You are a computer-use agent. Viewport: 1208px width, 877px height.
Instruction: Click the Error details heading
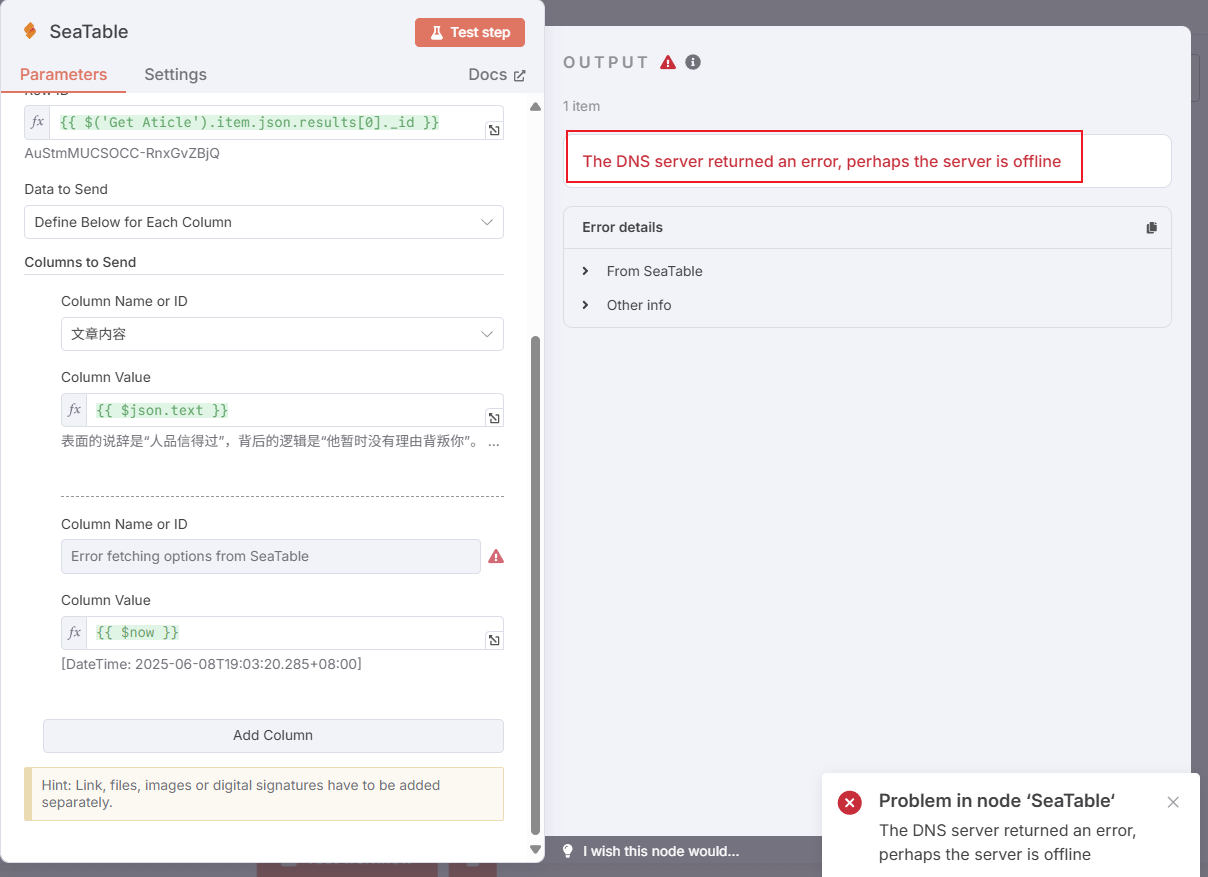tap(622, 227)
